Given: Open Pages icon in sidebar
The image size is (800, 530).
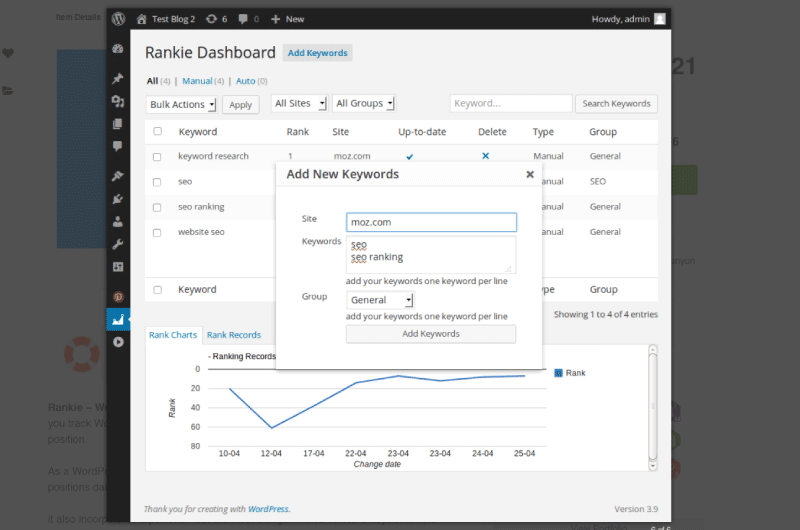Looking at the screenshot, I should [x=118, y=123].
